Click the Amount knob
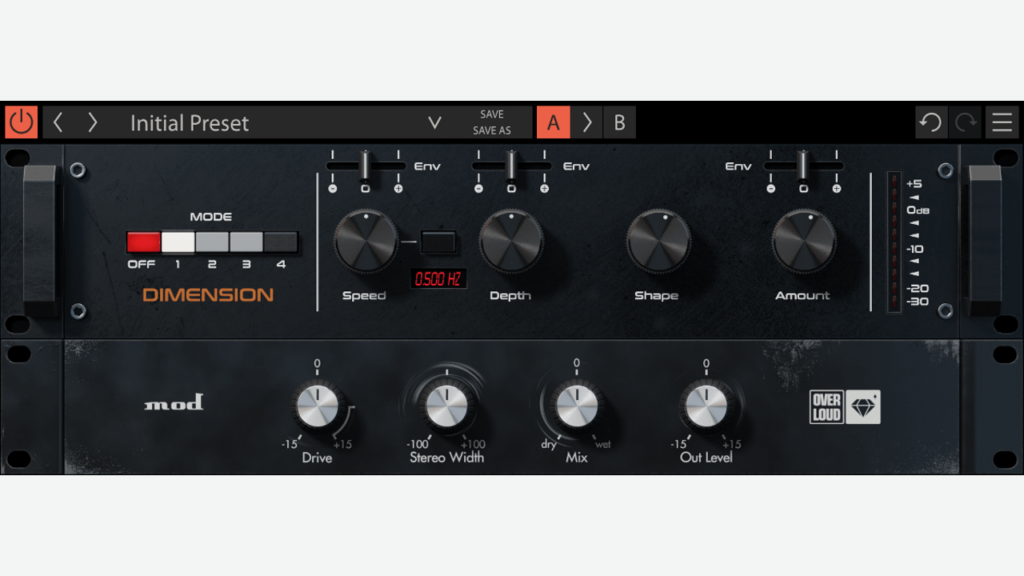The width and height of the screenshot is (1024, 576). [x=803, y=243]
